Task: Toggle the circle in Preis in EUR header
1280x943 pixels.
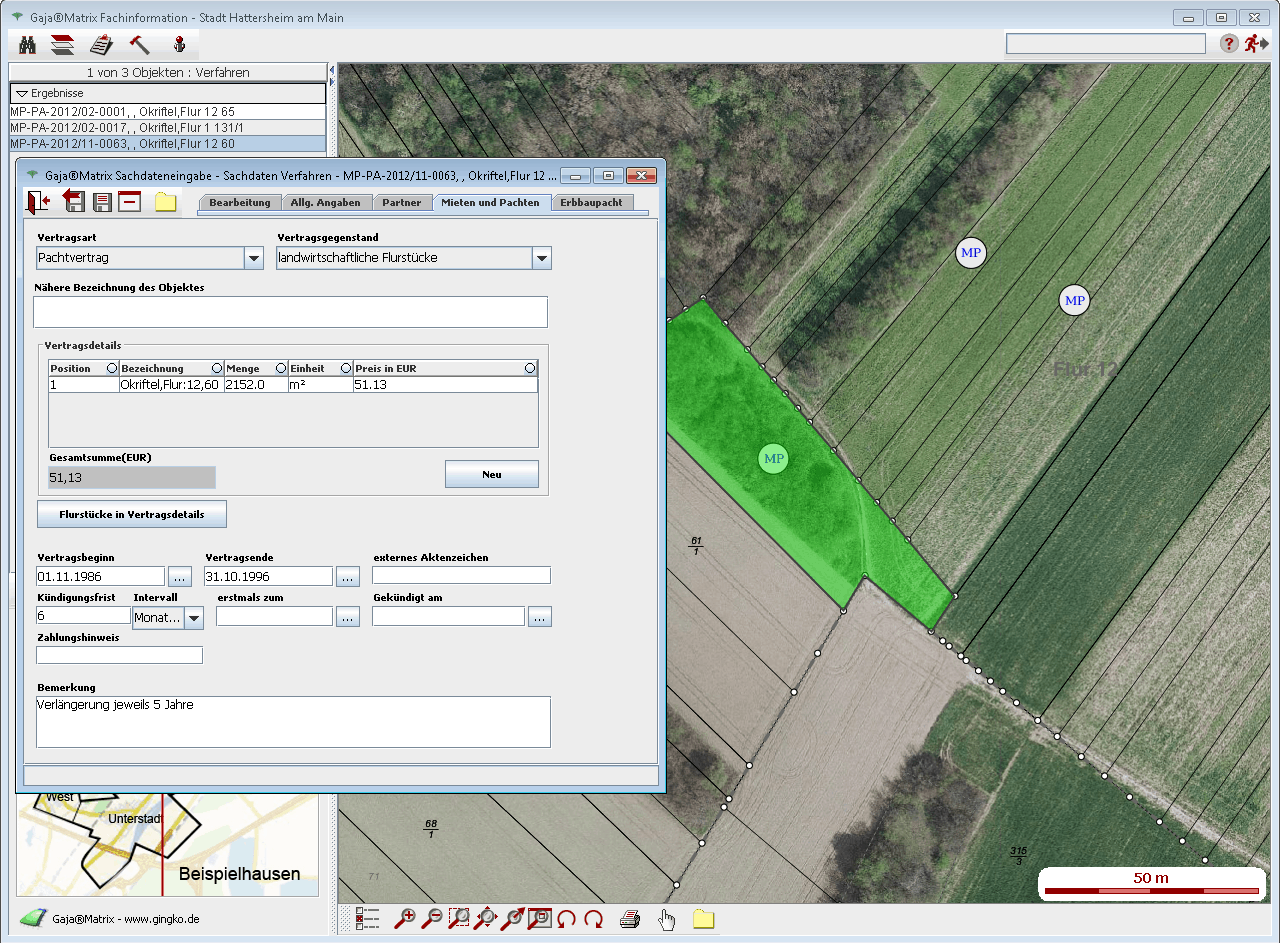Action: tap(530, 369)
